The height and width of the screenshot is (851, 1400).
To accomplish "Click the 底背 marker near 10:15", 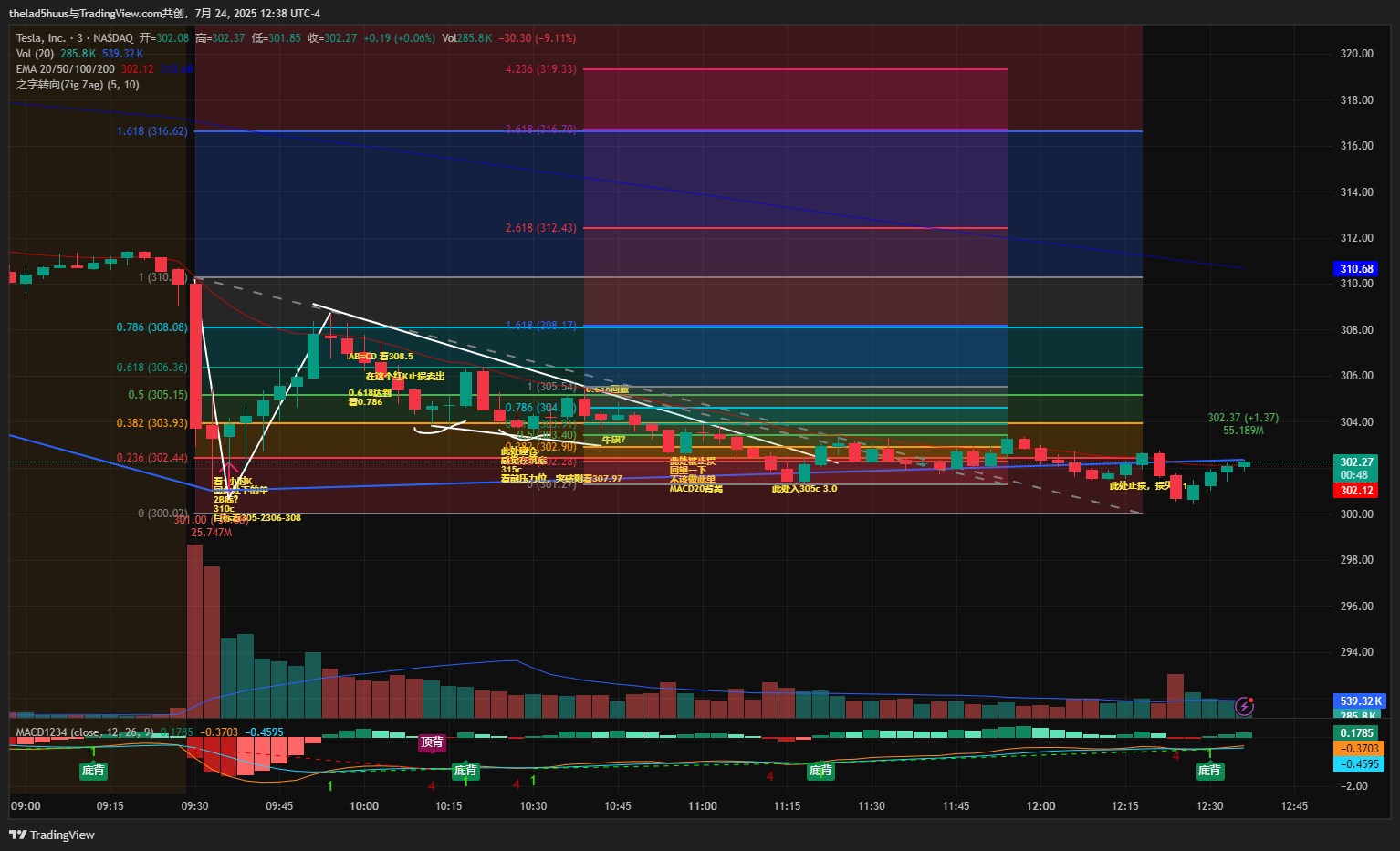I will (x=465, y=771).
